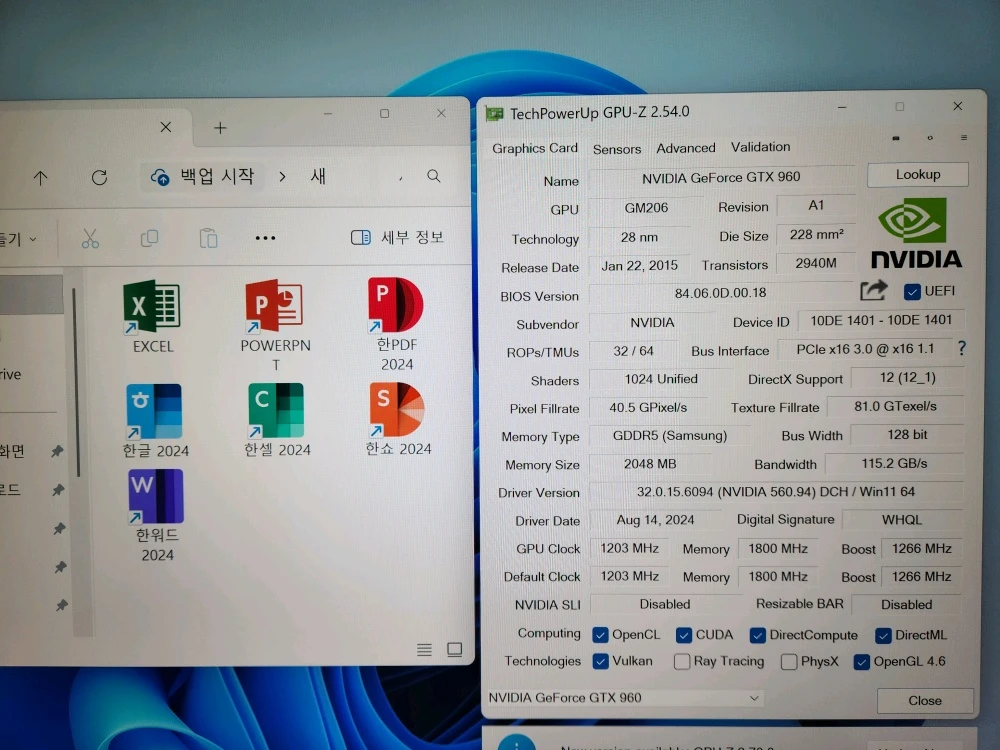Toggle the Ray Tracing checkbox

point(682,661)
